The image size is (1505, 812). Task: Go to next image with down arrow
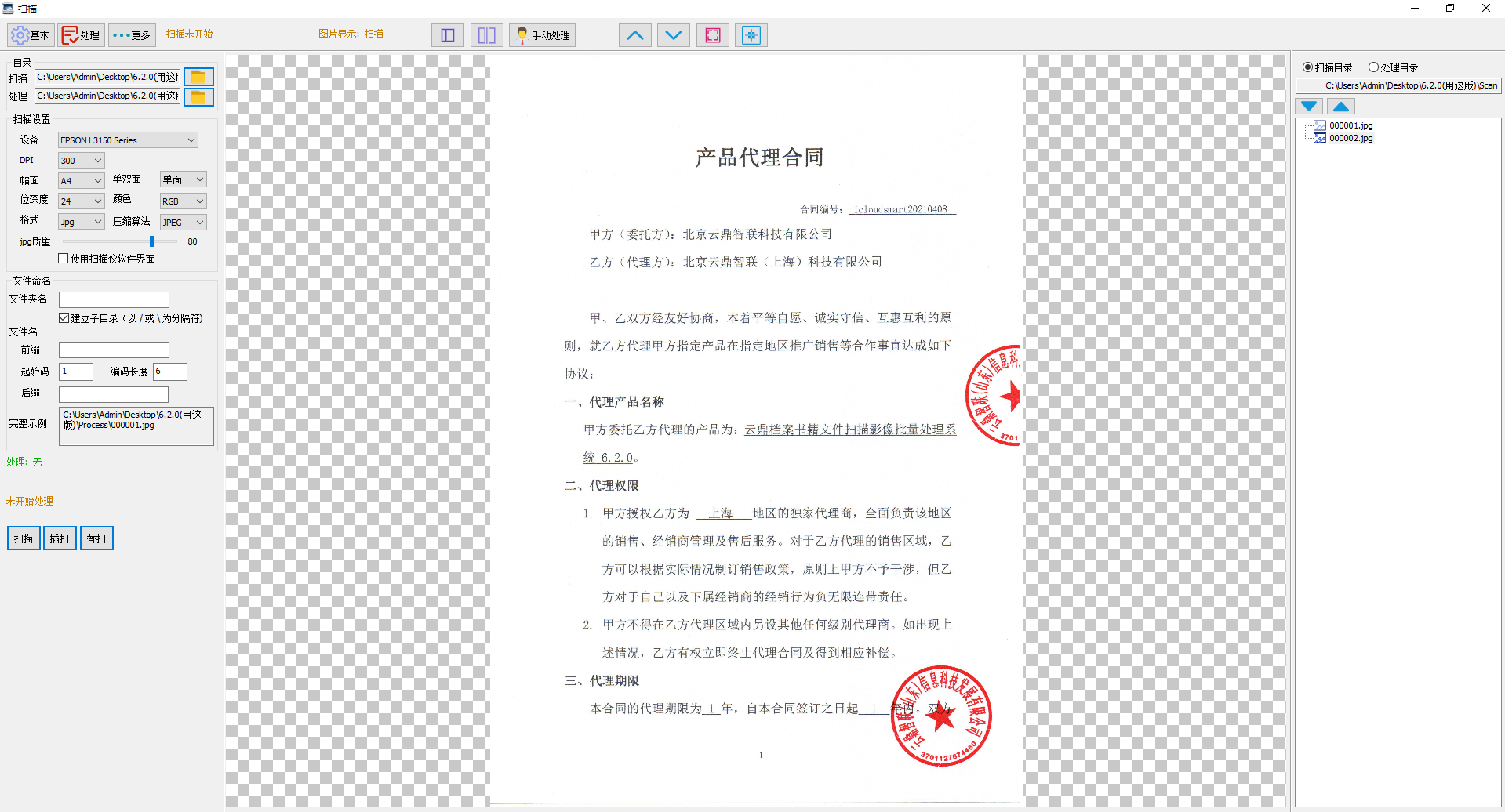pyautogui.click(x=673, y=35)
